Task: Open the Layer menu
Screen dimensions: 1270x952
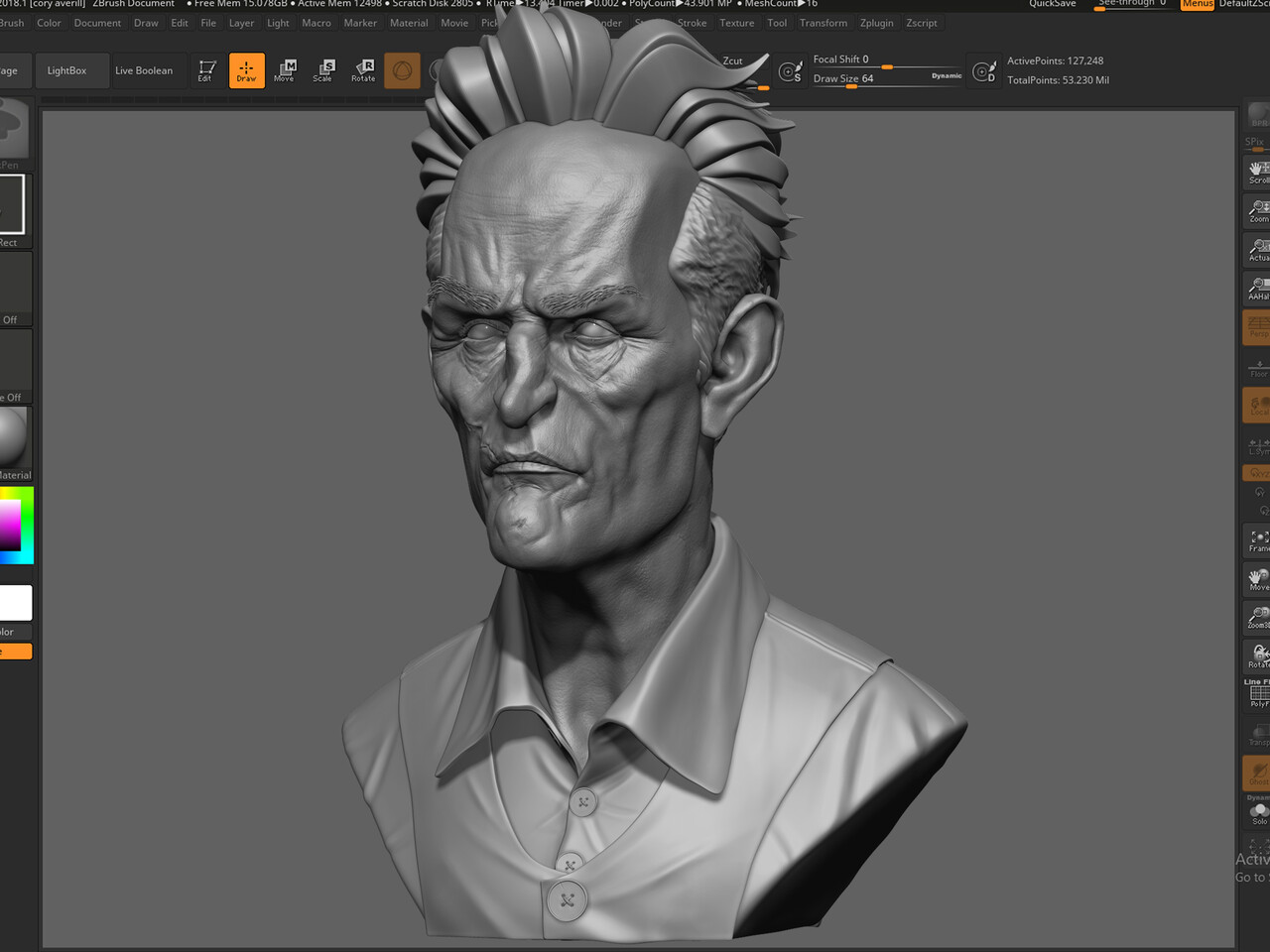Action: pos(241,23)
